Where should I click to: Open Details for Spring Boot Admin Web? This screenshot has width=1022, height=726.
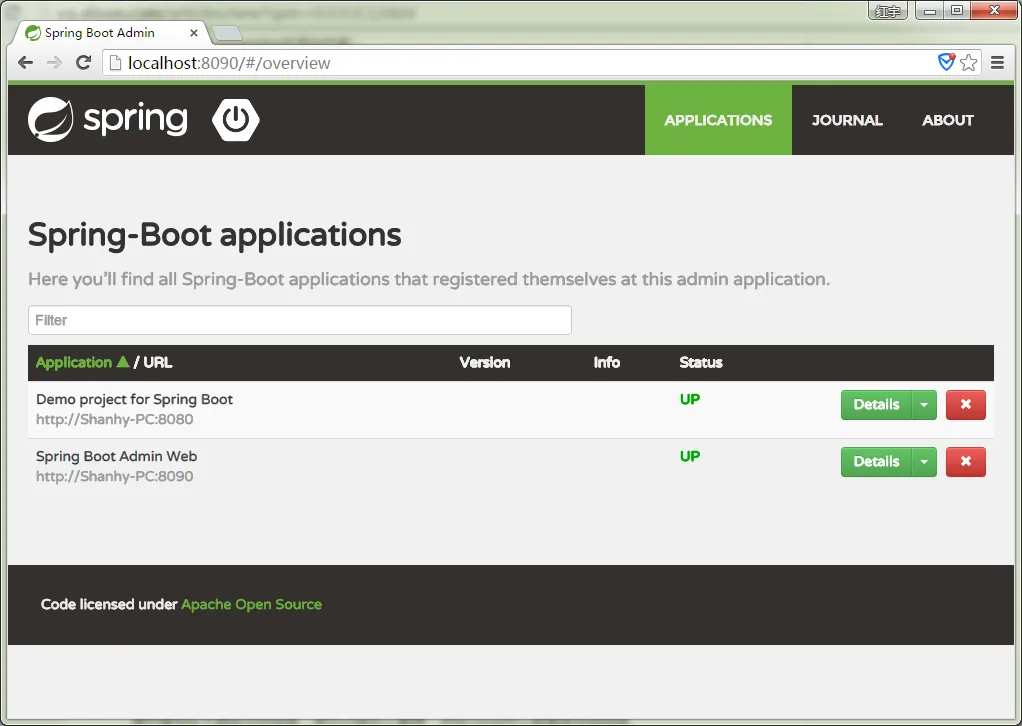coord(876,461)
